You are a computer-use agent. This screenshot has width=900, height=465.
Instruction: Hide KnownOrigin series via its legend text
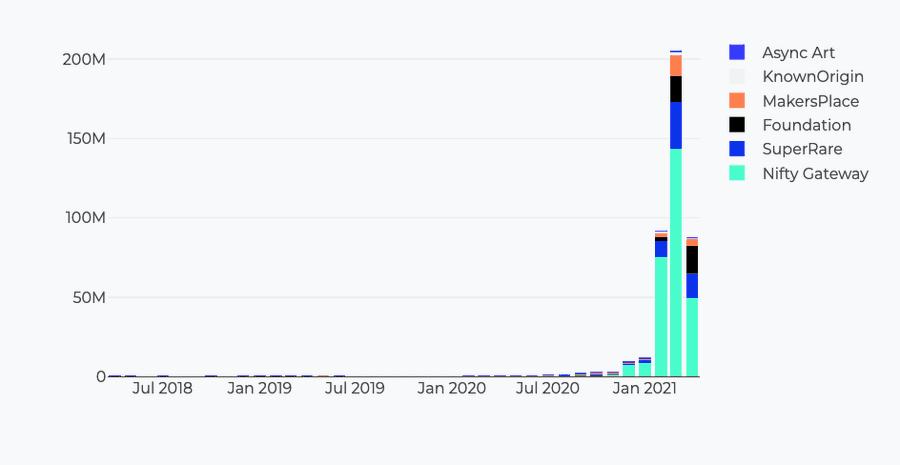point(812,76)
